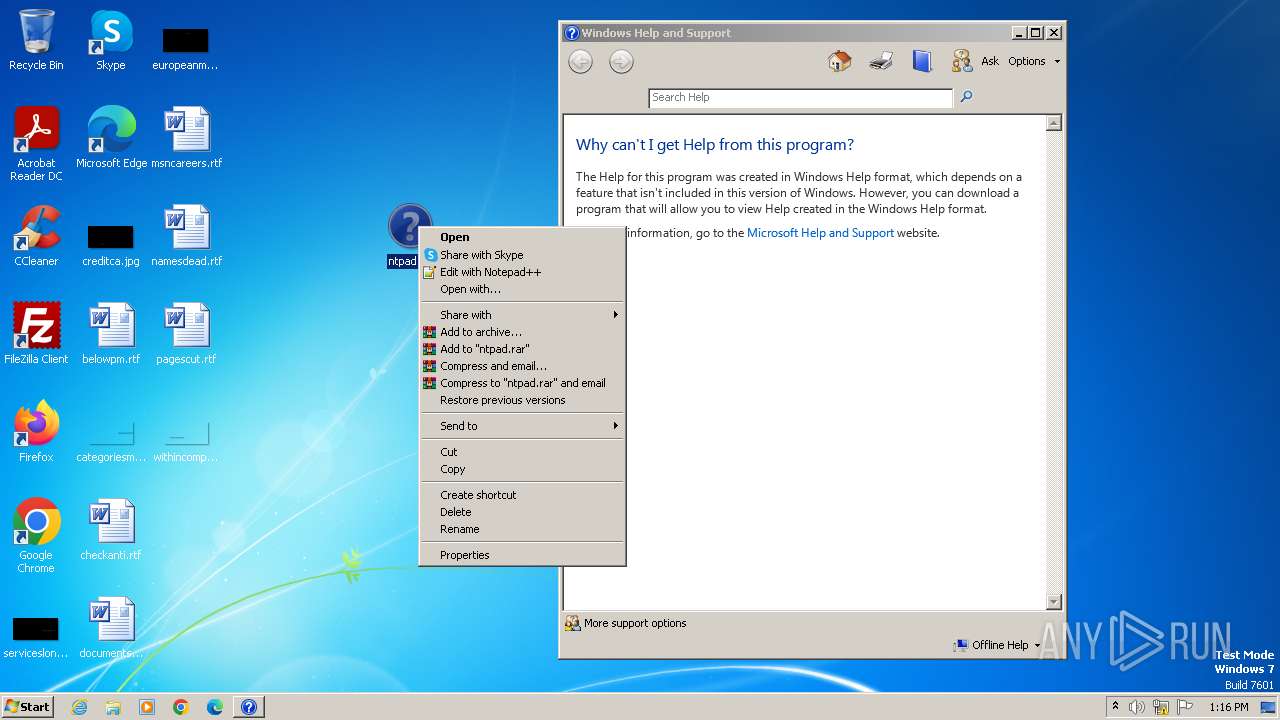This screenshot has height=720, width=1280.
Task: Choose Rename from context menu
Action: (x=522, y=529)
